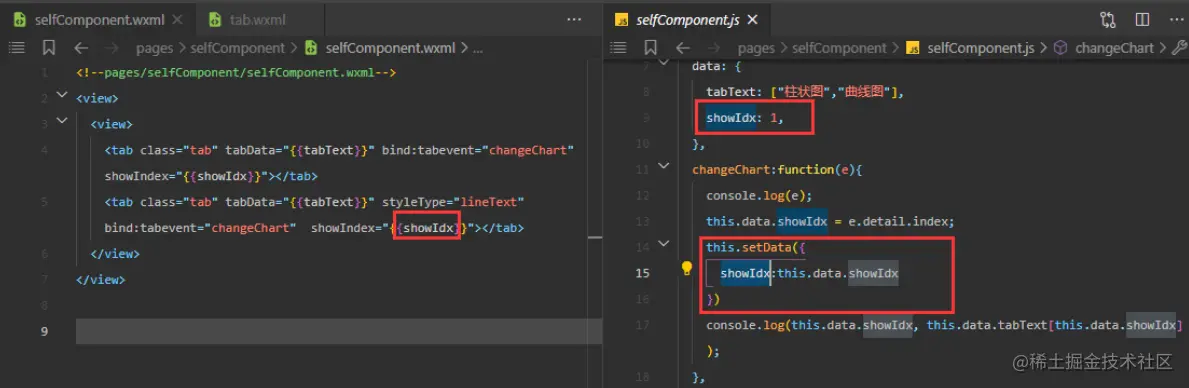Open 'pages' breadcrumb in left editor
The width and height of the screenshot is (1189, 388).
click(x=154, y=48)
